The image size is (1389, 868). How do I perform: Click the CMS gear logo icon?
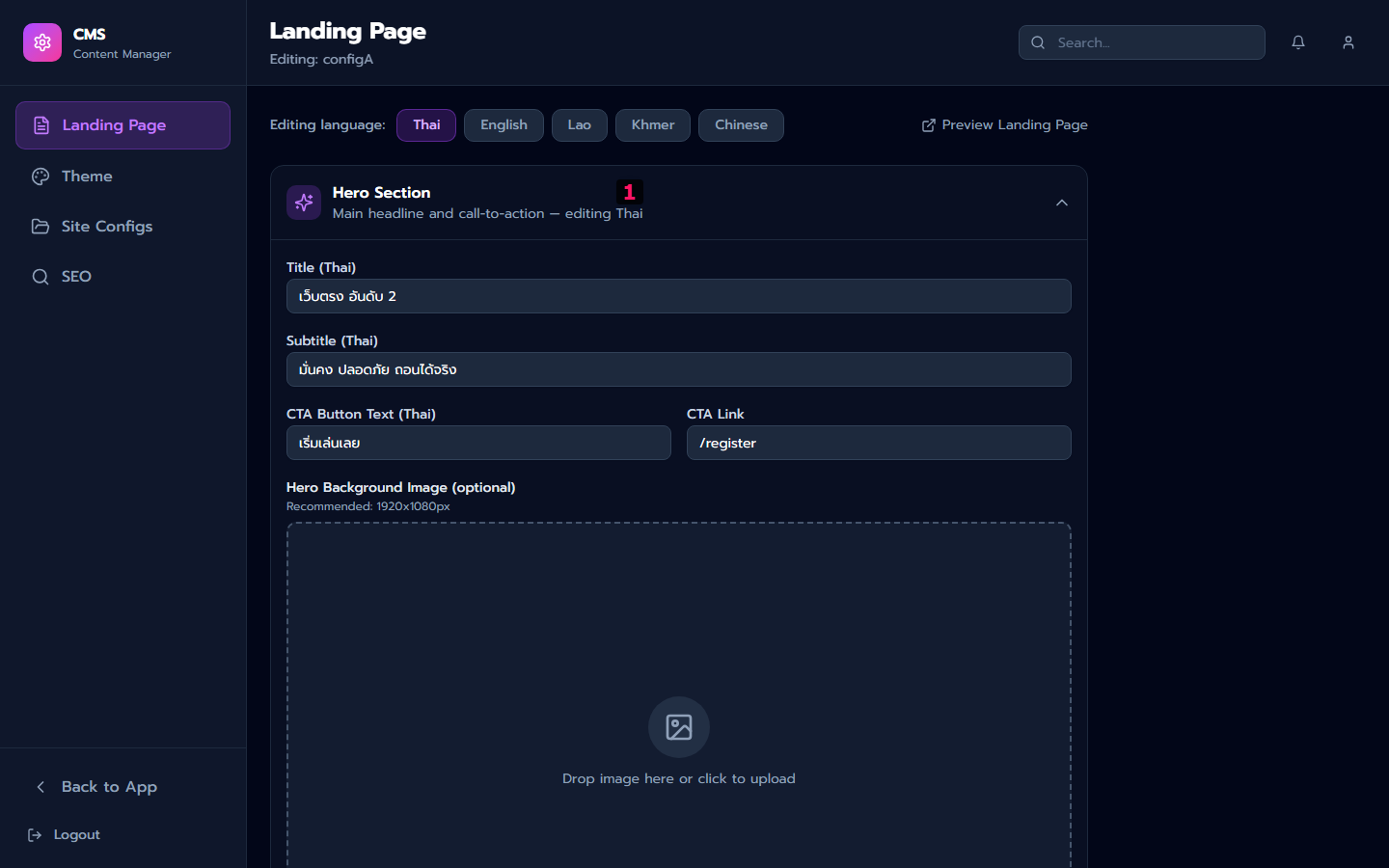coord(41,42)
